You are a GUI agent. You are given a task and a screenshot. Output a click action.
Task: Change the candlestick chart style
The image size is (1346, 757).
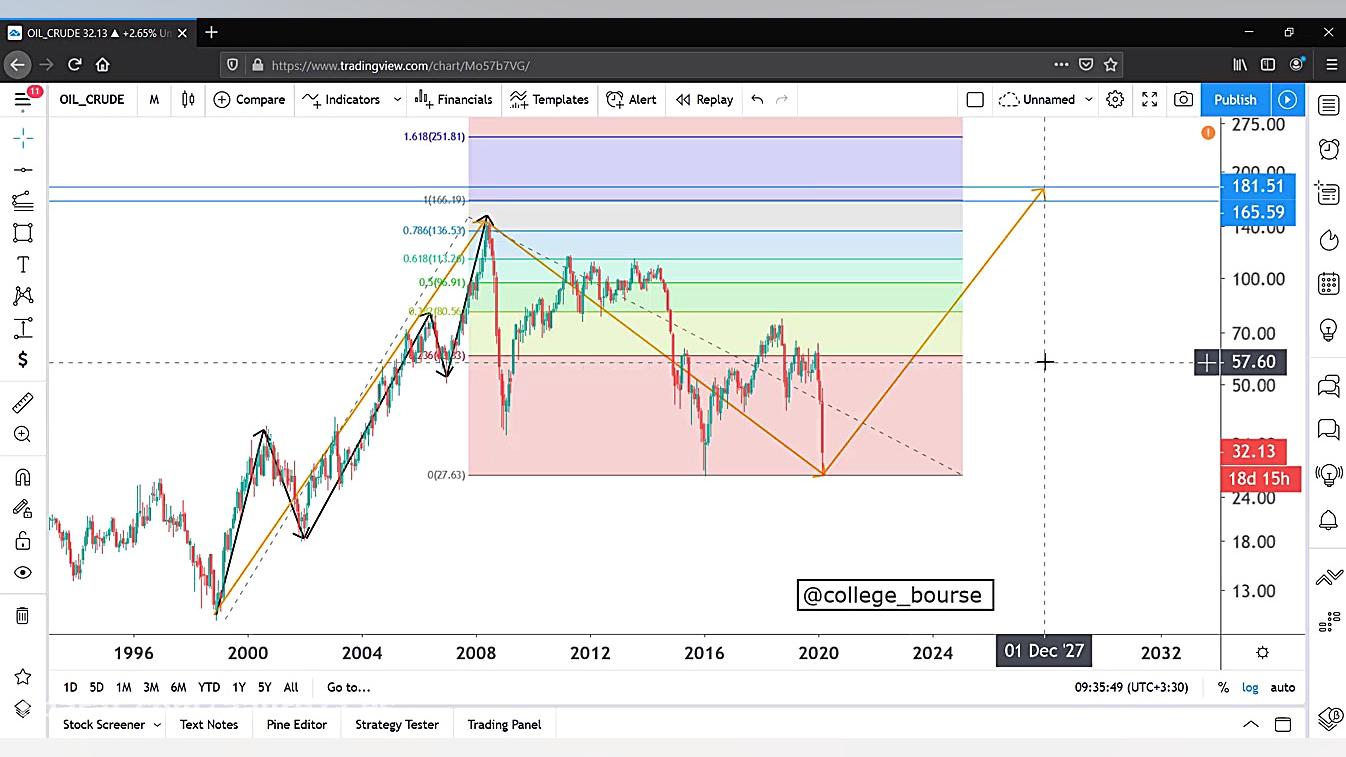[188, 99]
